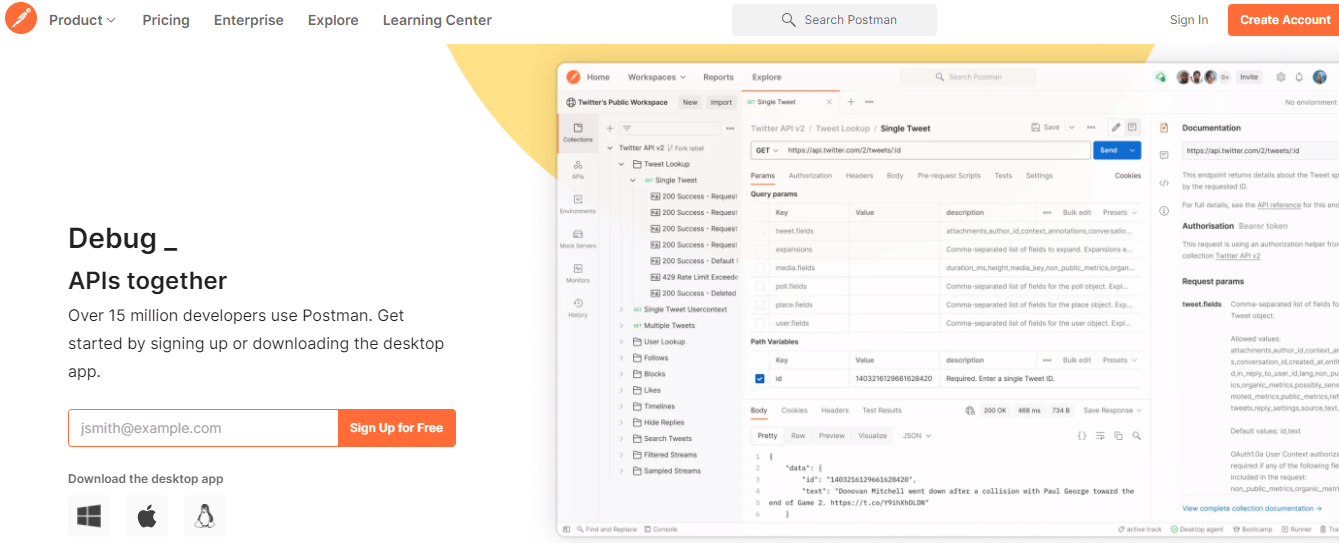Open the Enterprise menu item
Image resolution: width=1339 pixels, height=543 pixels.
249,20
